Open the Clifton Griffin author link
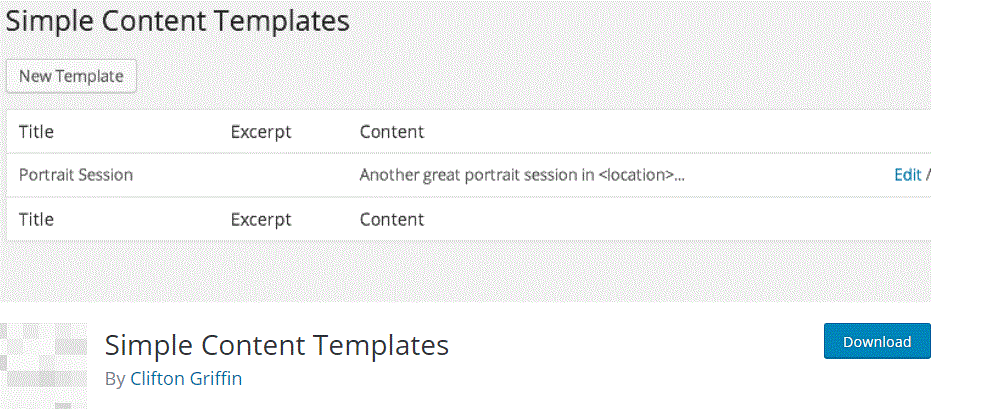 (186, 379)
